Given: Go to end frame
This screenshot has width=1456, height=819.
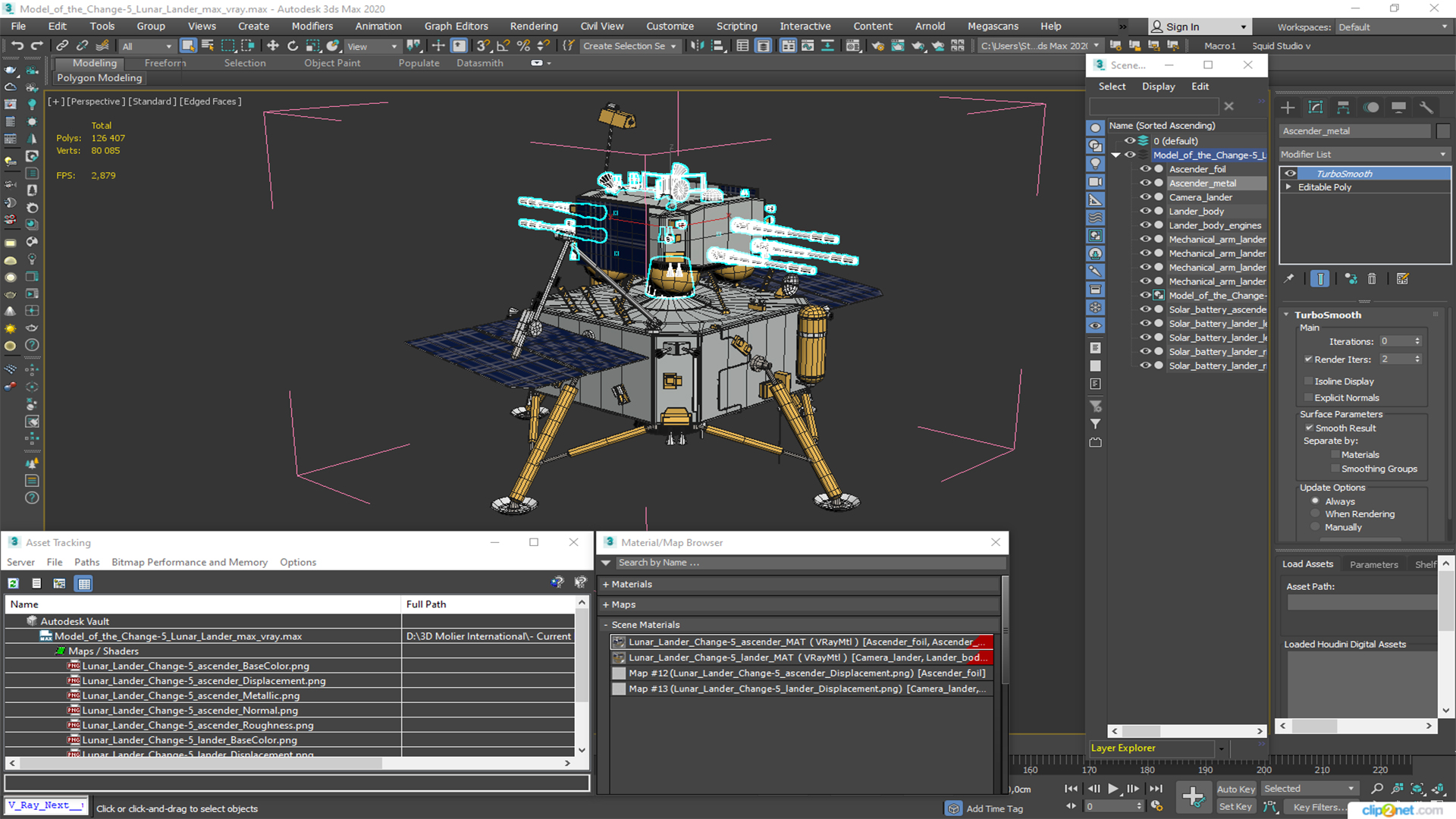Looking at the screenshot, I should 1156,789.
